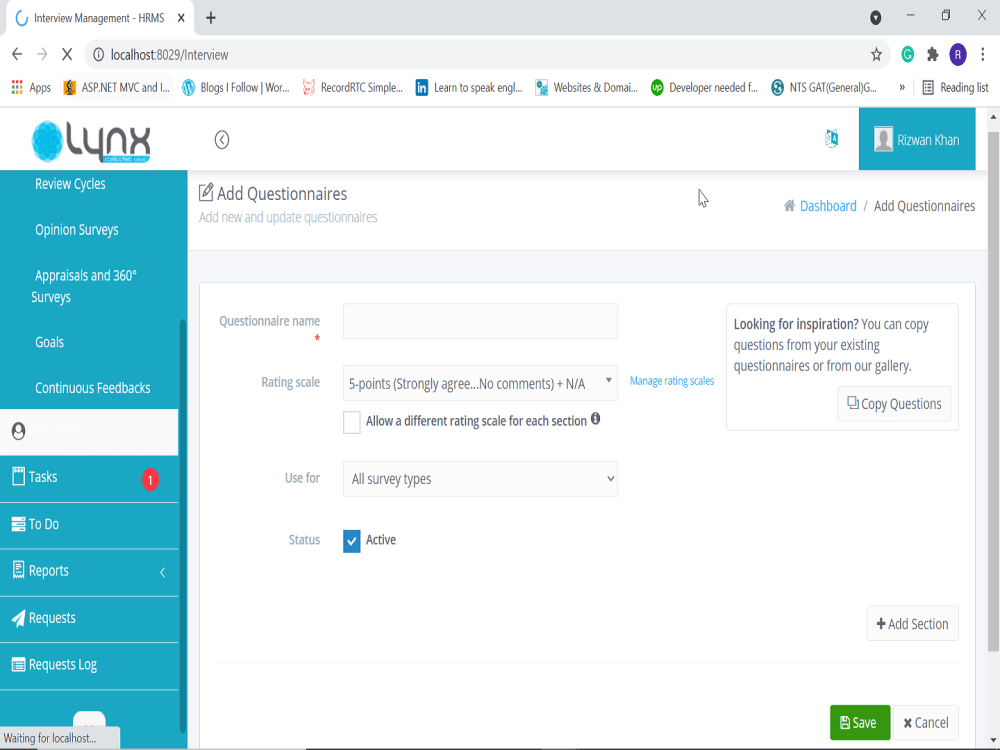Save the questionnaire
Viewport: 1000px width, 750px height.
pos(860,722)
